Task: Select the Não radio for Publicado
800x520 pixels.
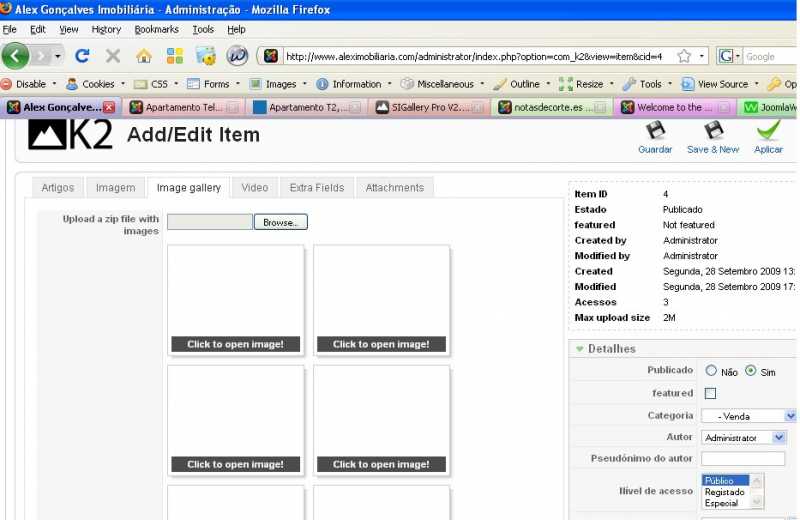Action: [x=711, y=370]
